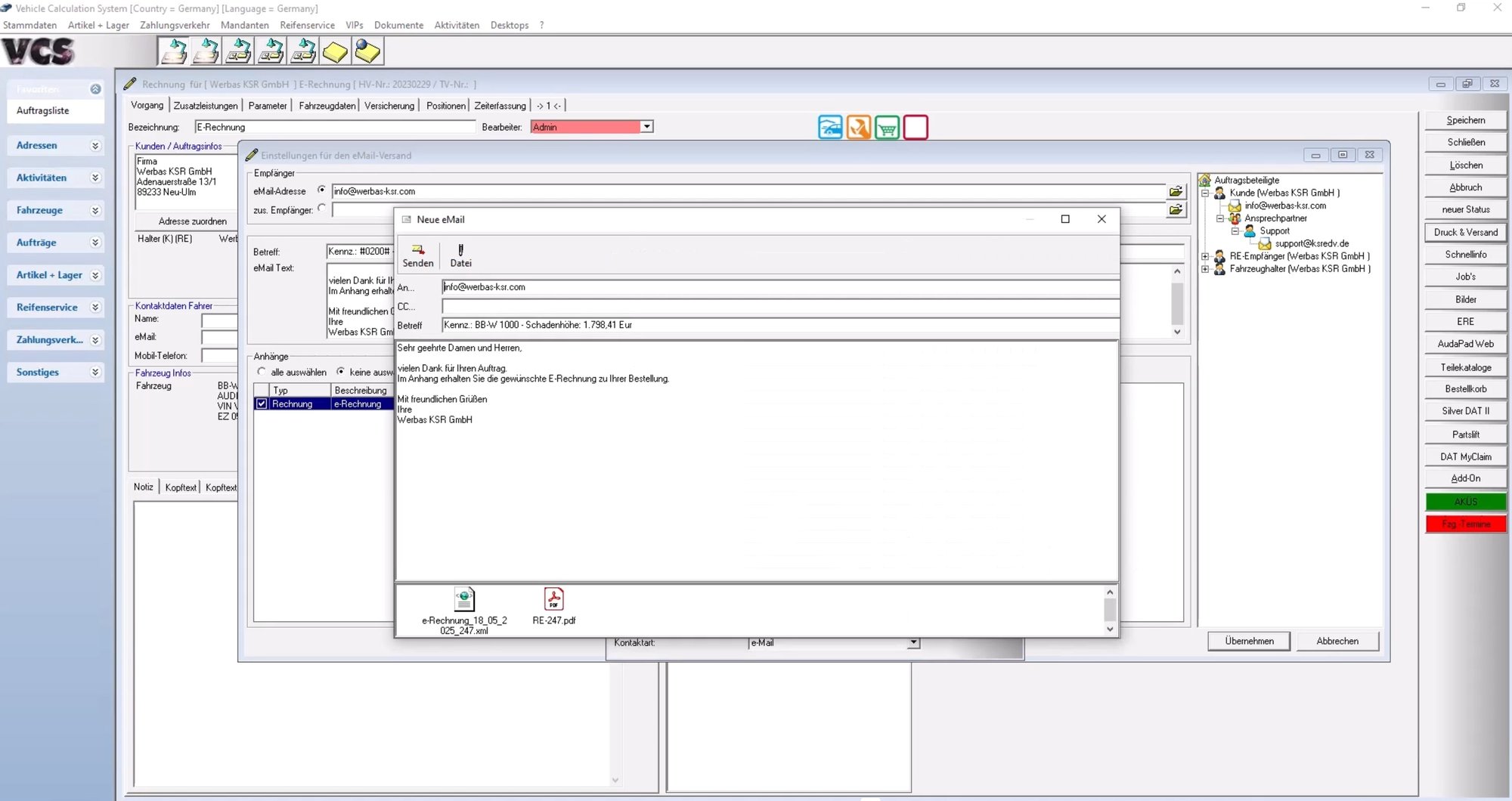Click envelope icon for info@werbas-ksr.com
The image size is (1512, 801).
1235,206
